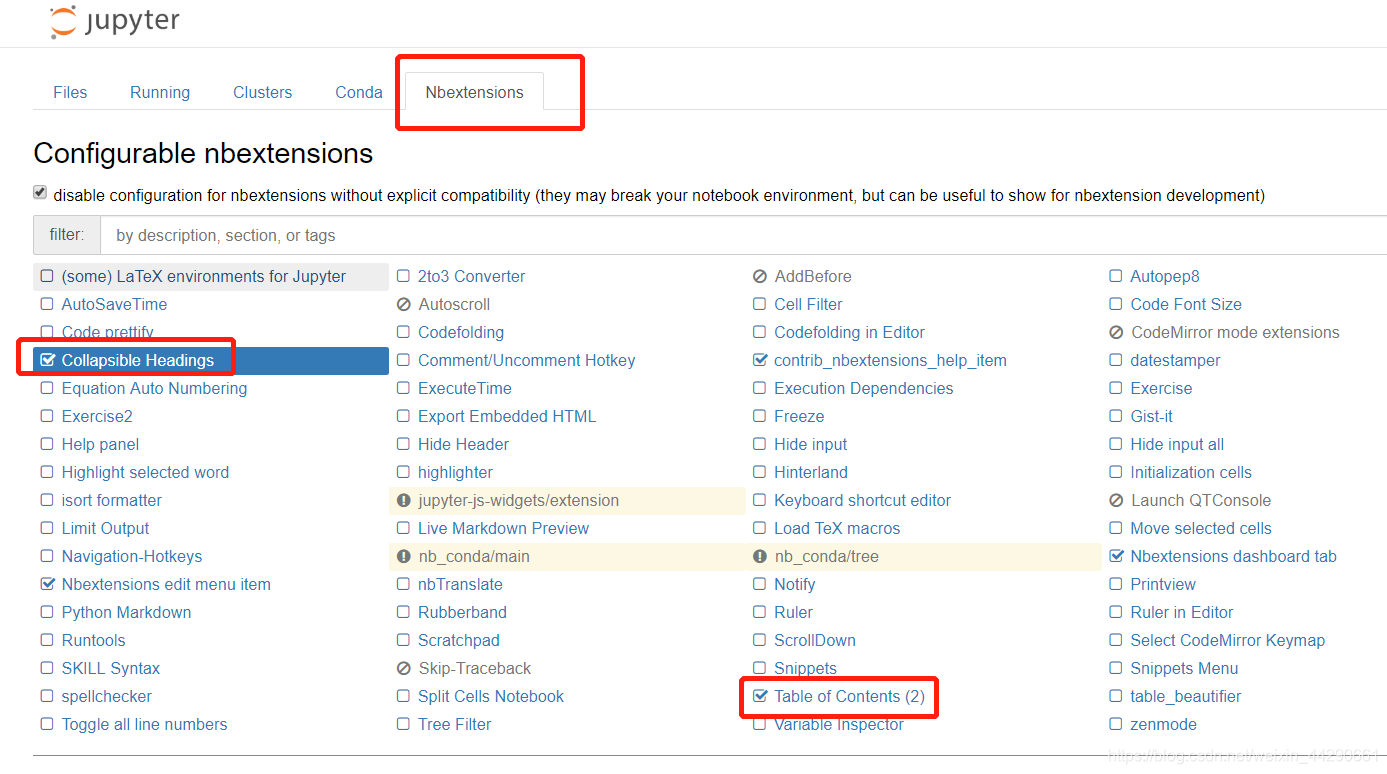Enable the ScrollDown checkbox

tap(760, 640)
